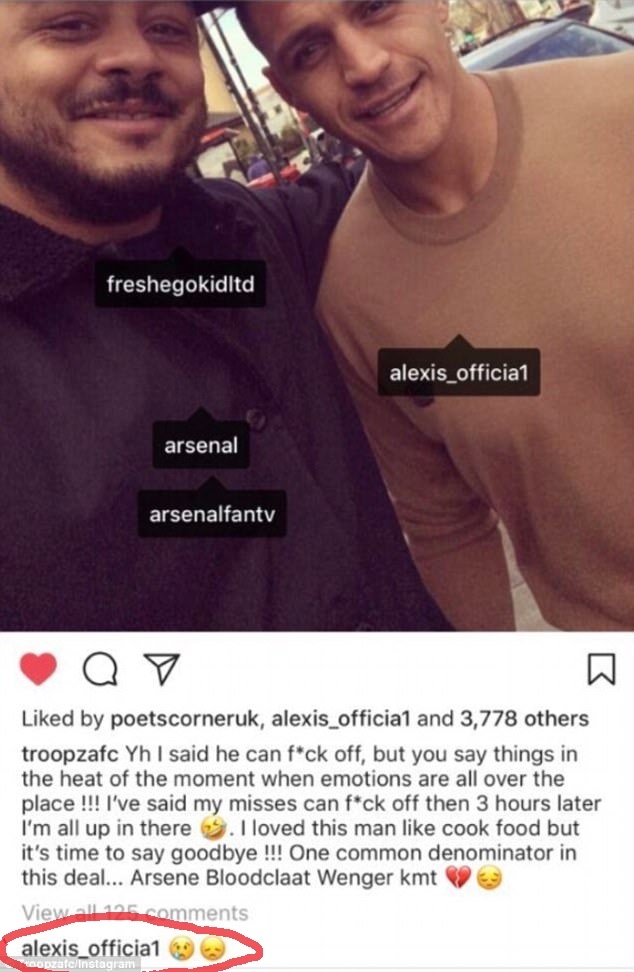634x972 pixels.
Task: Save the post with the bookmark icon
Action: (x=601, y=669)
